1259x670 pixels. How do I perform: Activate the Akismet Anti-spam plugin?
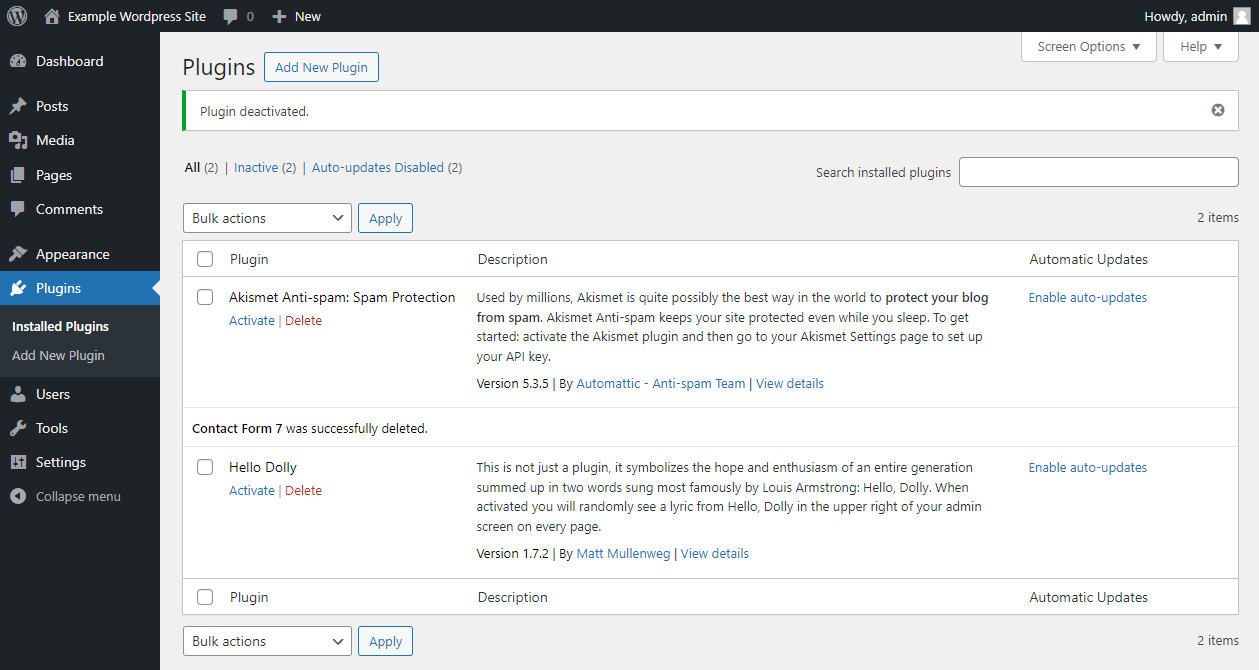click(x=251, y=320)
